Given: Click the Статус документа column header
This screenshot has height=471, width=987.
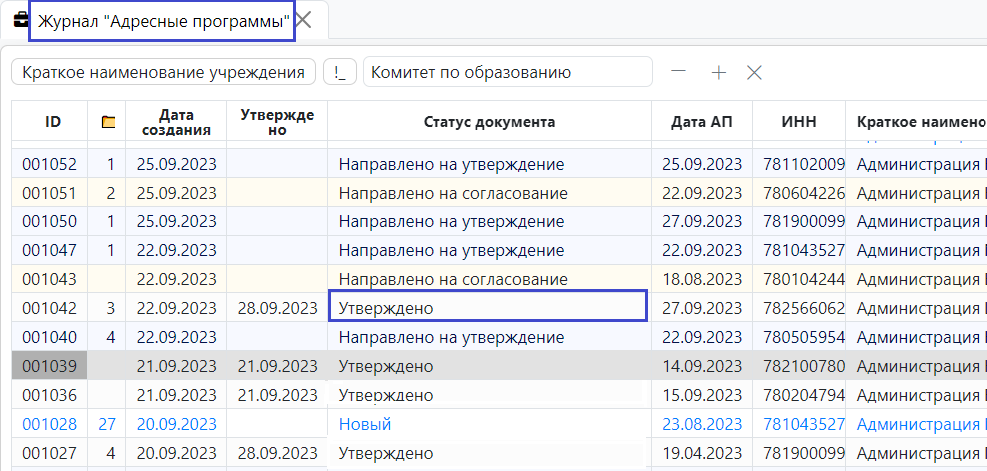Looking at the screenshot, I should 489,122.
